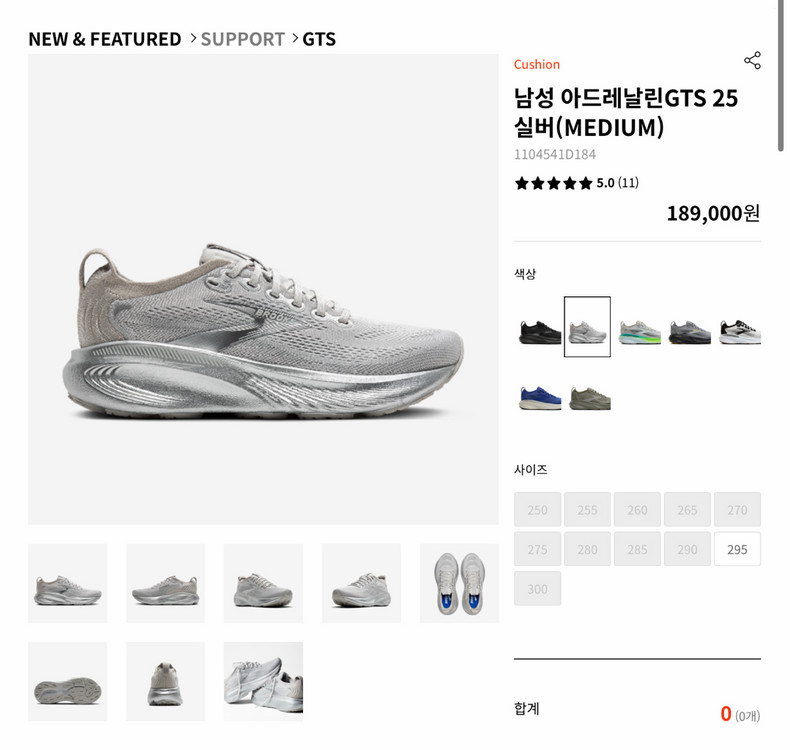Viewport: 790px width, 750px height.
Task: Click the share icon beside the product title
Action: [x=752, y=60]
